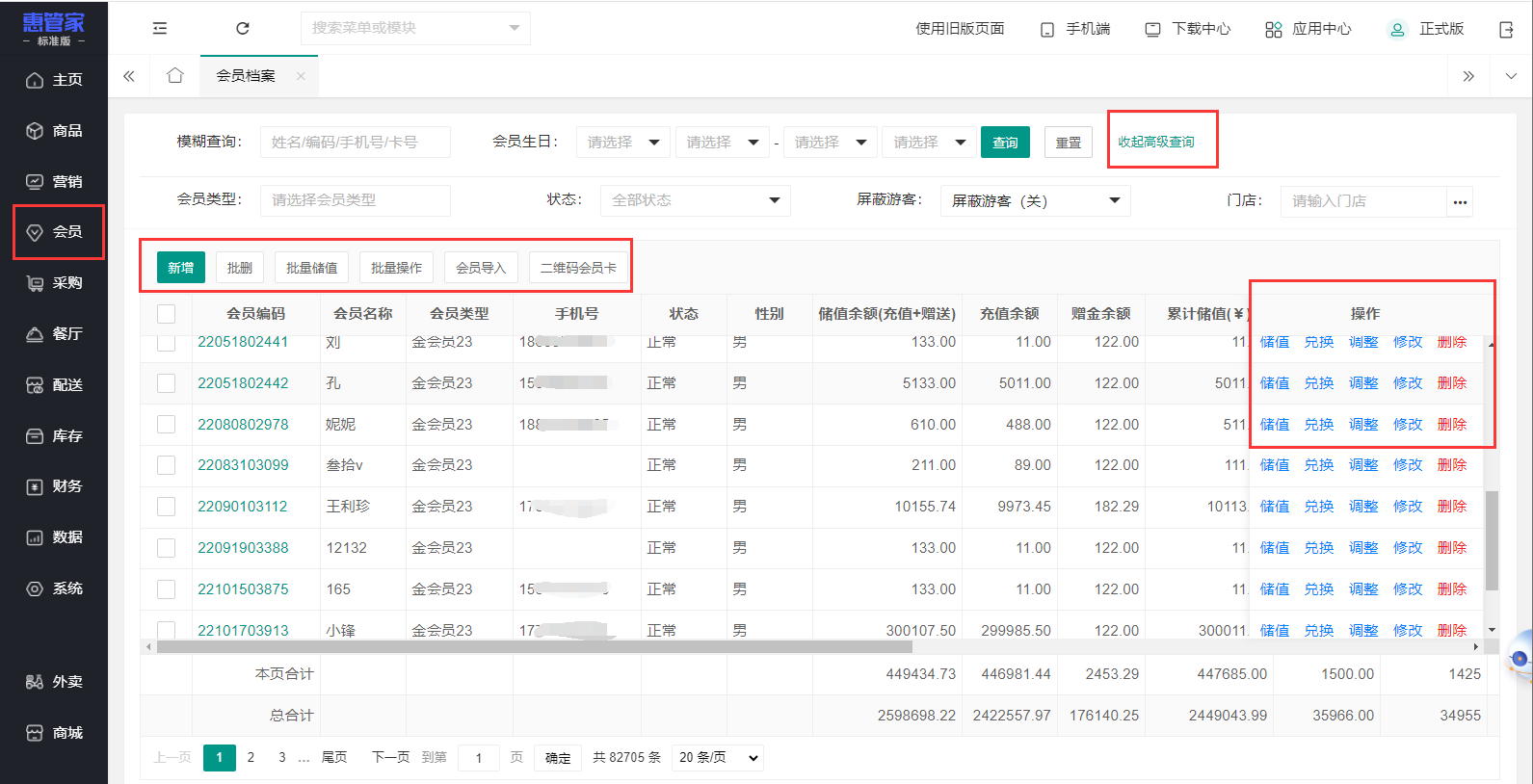Viewport: 1533px width, 784px height.
Task: Change the 20 条/页 page size dropdown
Action: (x=718, y=758)
